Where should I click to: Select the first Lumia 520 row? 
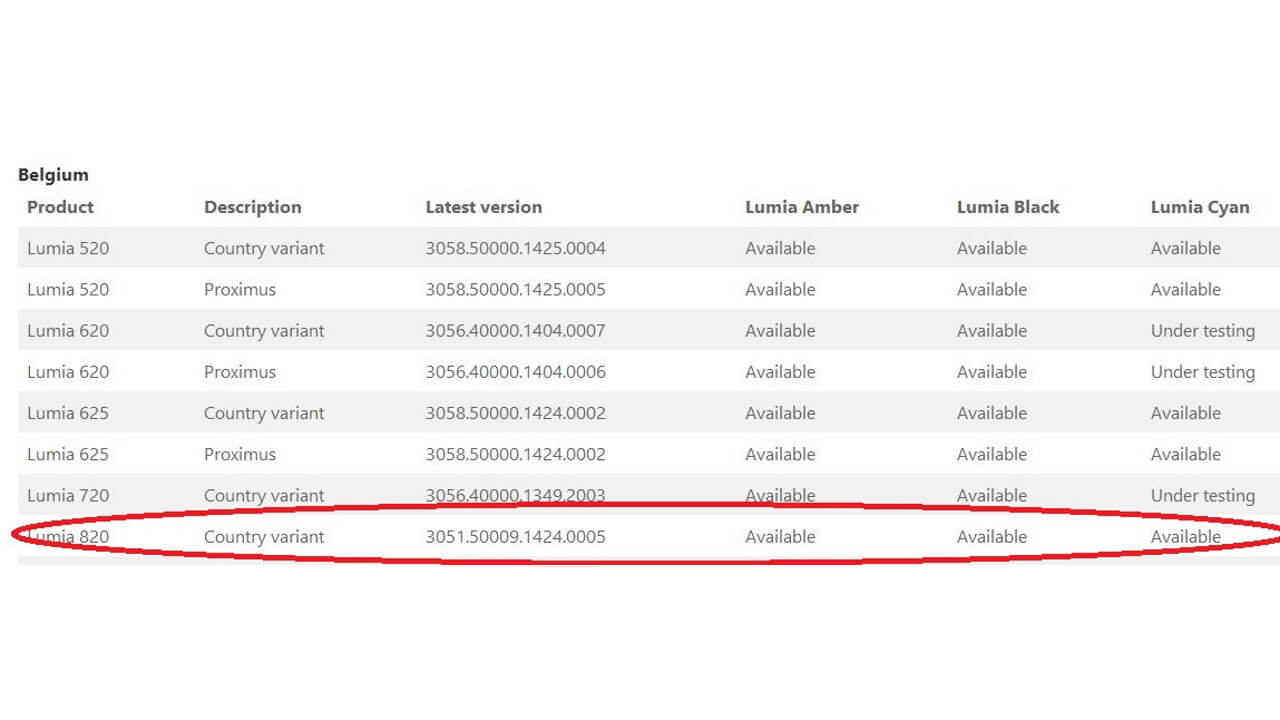pyautogui.click(x=68, y=248)
